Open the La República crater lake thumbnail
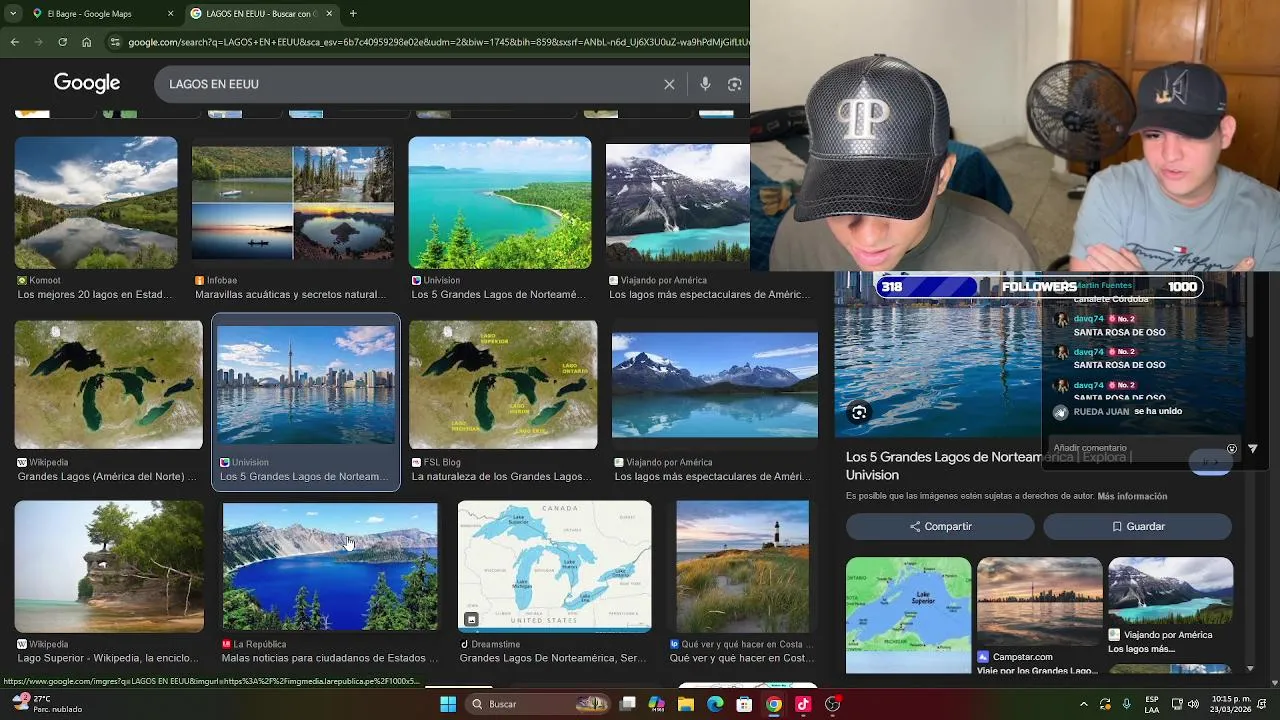This screenshot has height=720, width=1280. pos(330,566)
